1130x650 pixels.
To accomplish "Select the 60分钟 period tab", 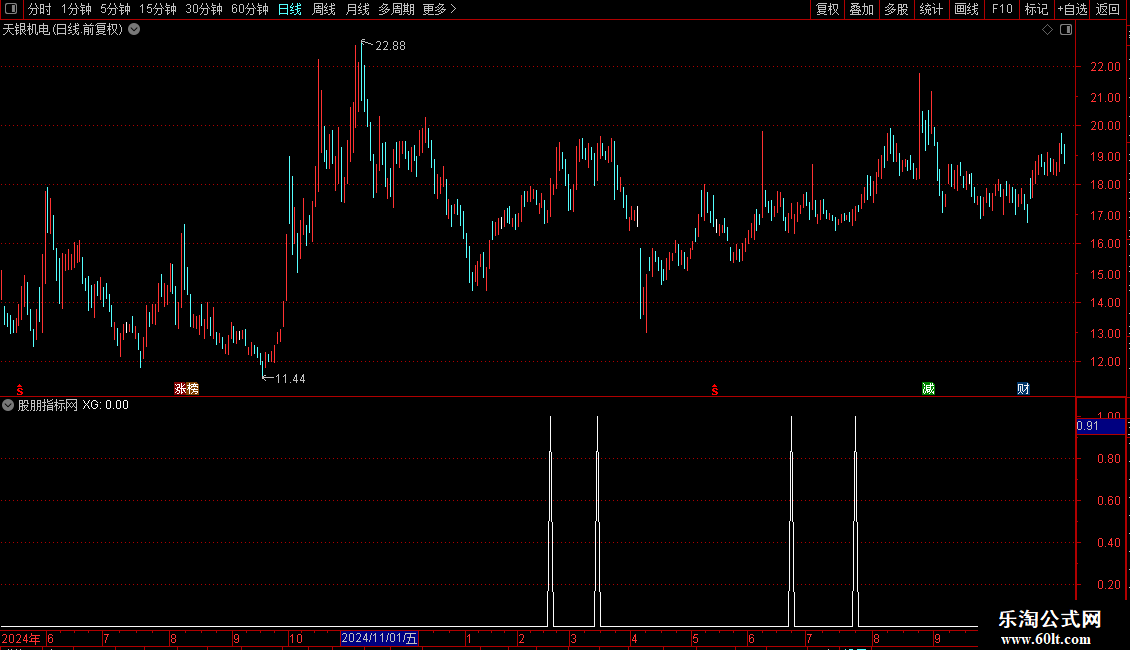I will click(250, 9).
